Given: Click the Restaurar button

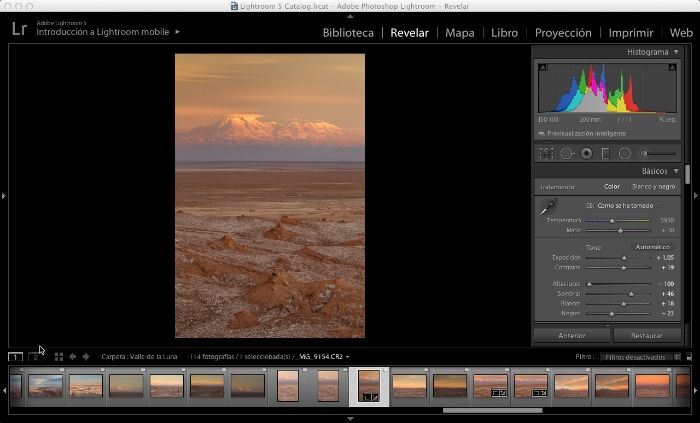Looking at the screenshot, I should 647,336.
